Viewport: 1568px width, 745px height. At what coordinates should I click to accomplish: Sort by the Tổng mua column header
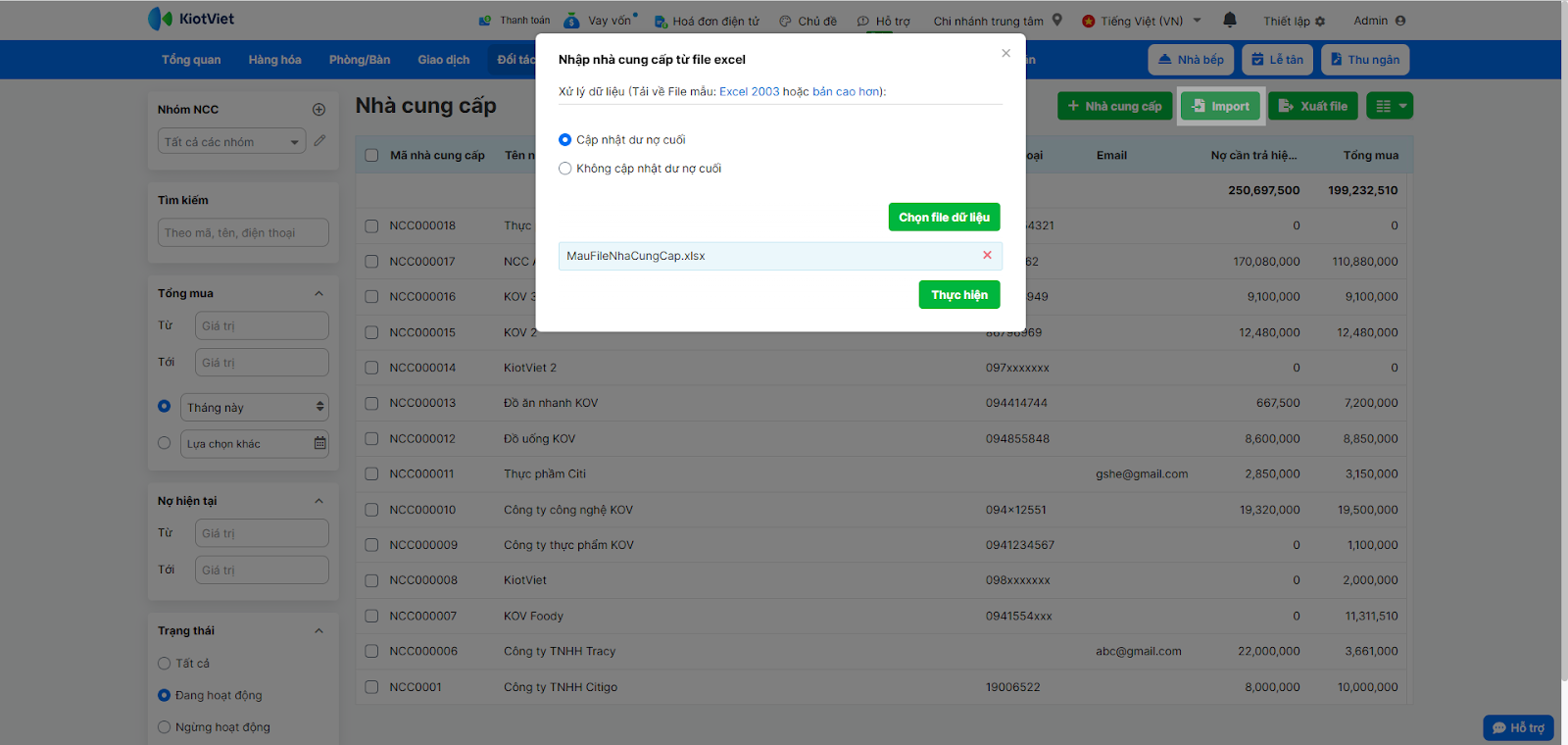tap(1370, 155)
